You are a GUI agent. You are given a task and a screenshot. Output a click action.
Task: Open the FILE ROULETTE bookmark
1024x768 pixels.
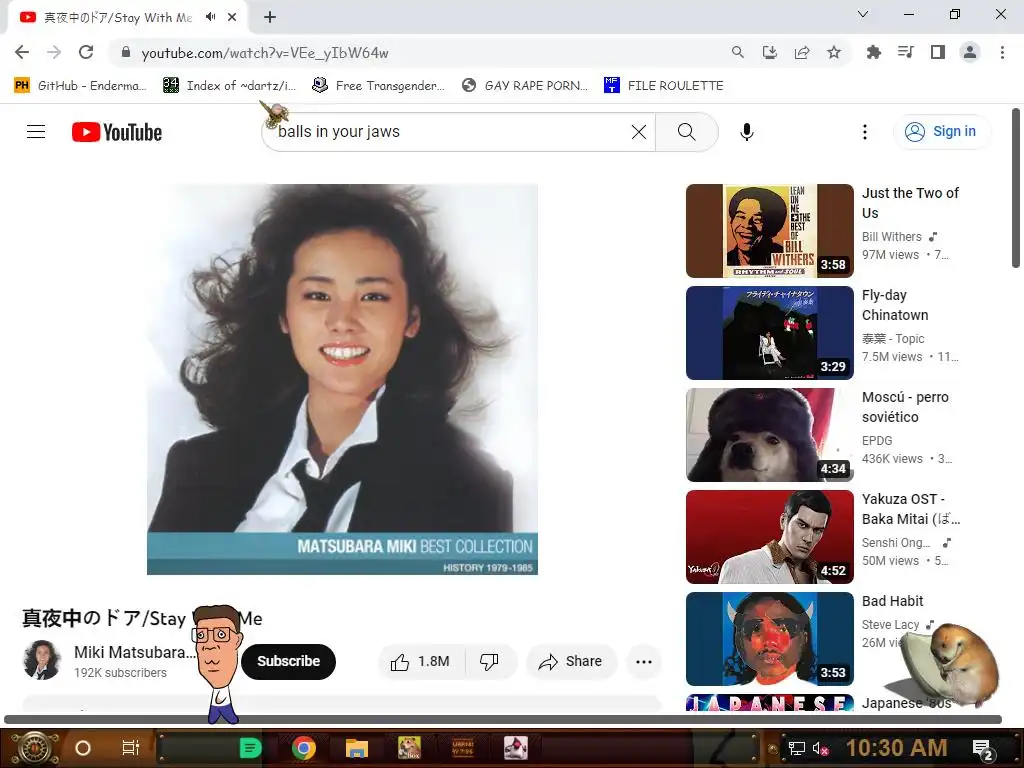click(664, 86)
